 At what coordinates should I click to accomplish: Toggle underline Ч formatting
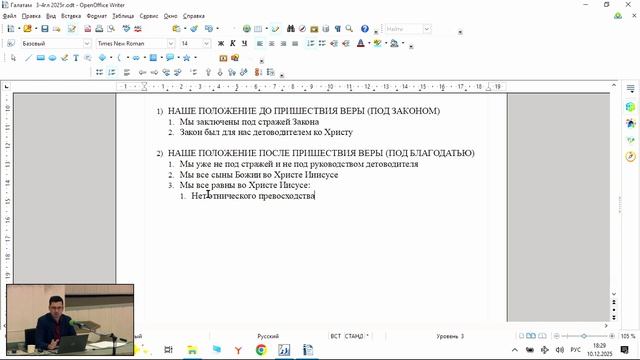[x=244, y=43]
